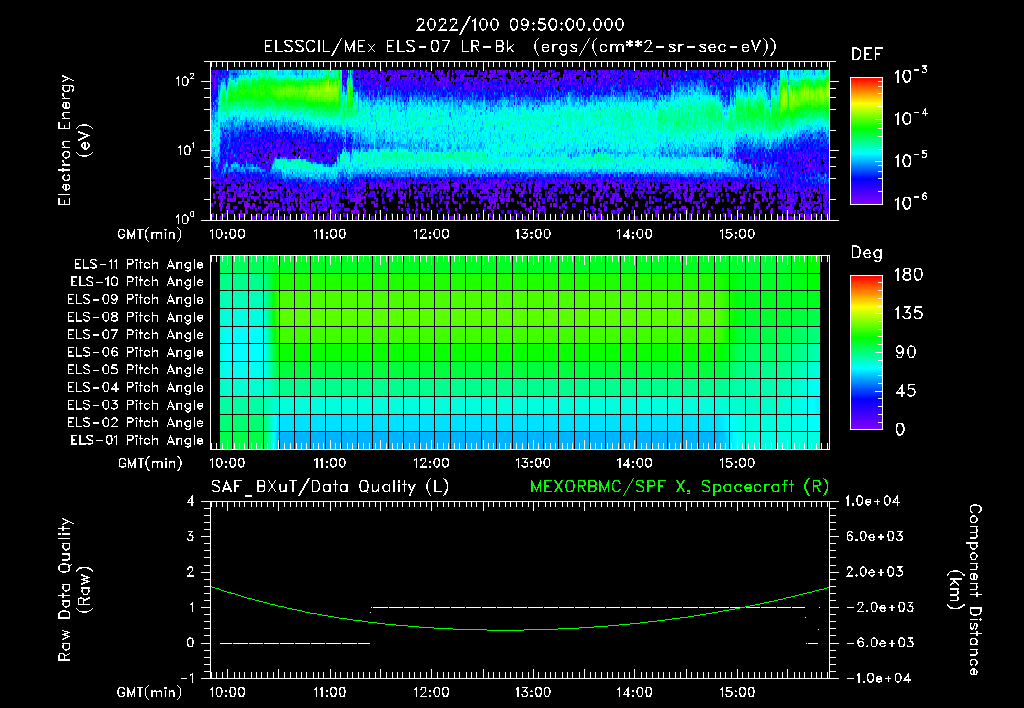Click the ELS-03 Pitch Angle row label
Viewport: 1024px width, 708px height.
coord(136,405)
